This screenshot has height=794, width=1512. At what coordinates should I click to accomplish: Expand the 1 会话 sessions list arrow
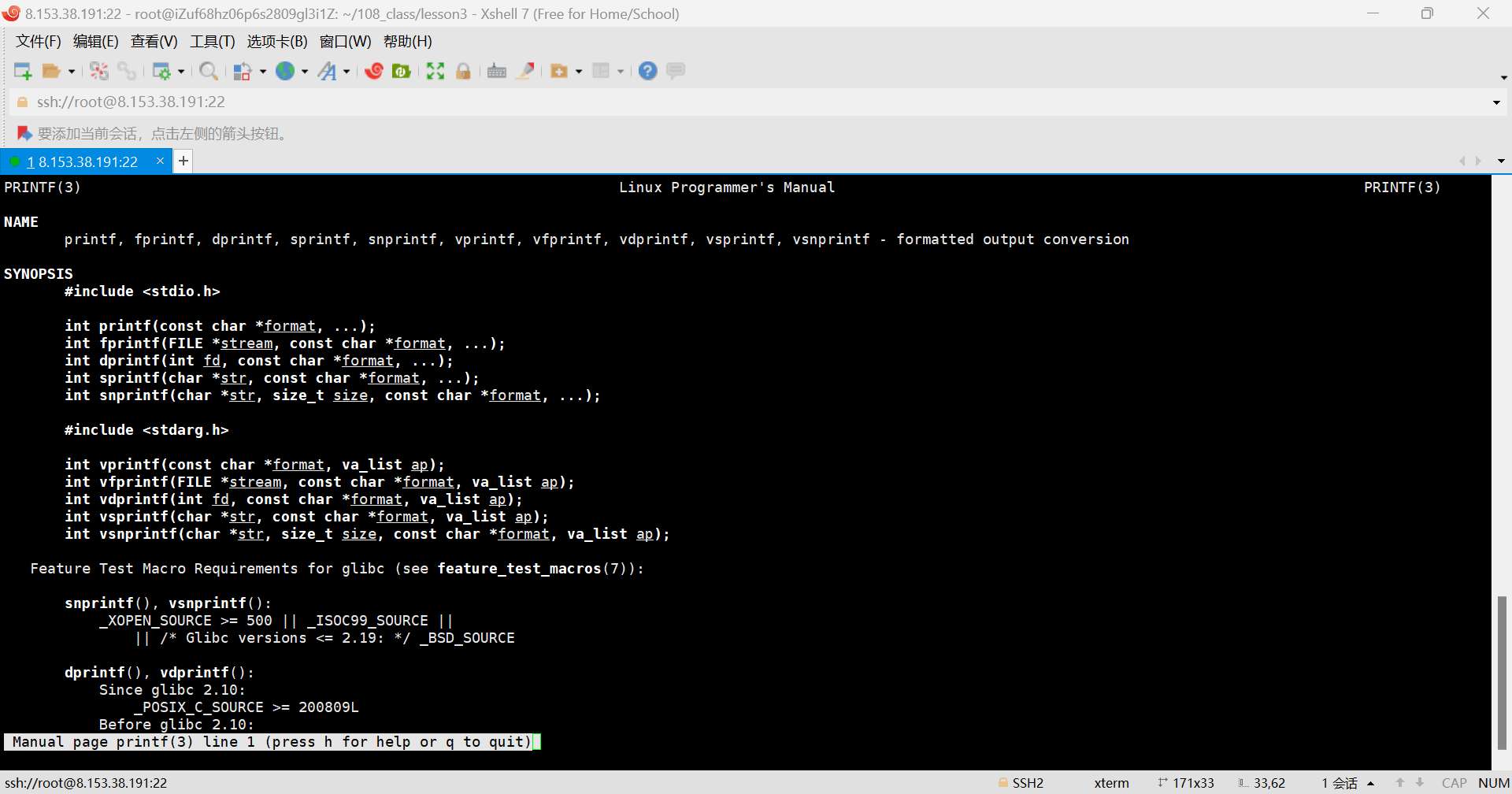pos(1371,783)
